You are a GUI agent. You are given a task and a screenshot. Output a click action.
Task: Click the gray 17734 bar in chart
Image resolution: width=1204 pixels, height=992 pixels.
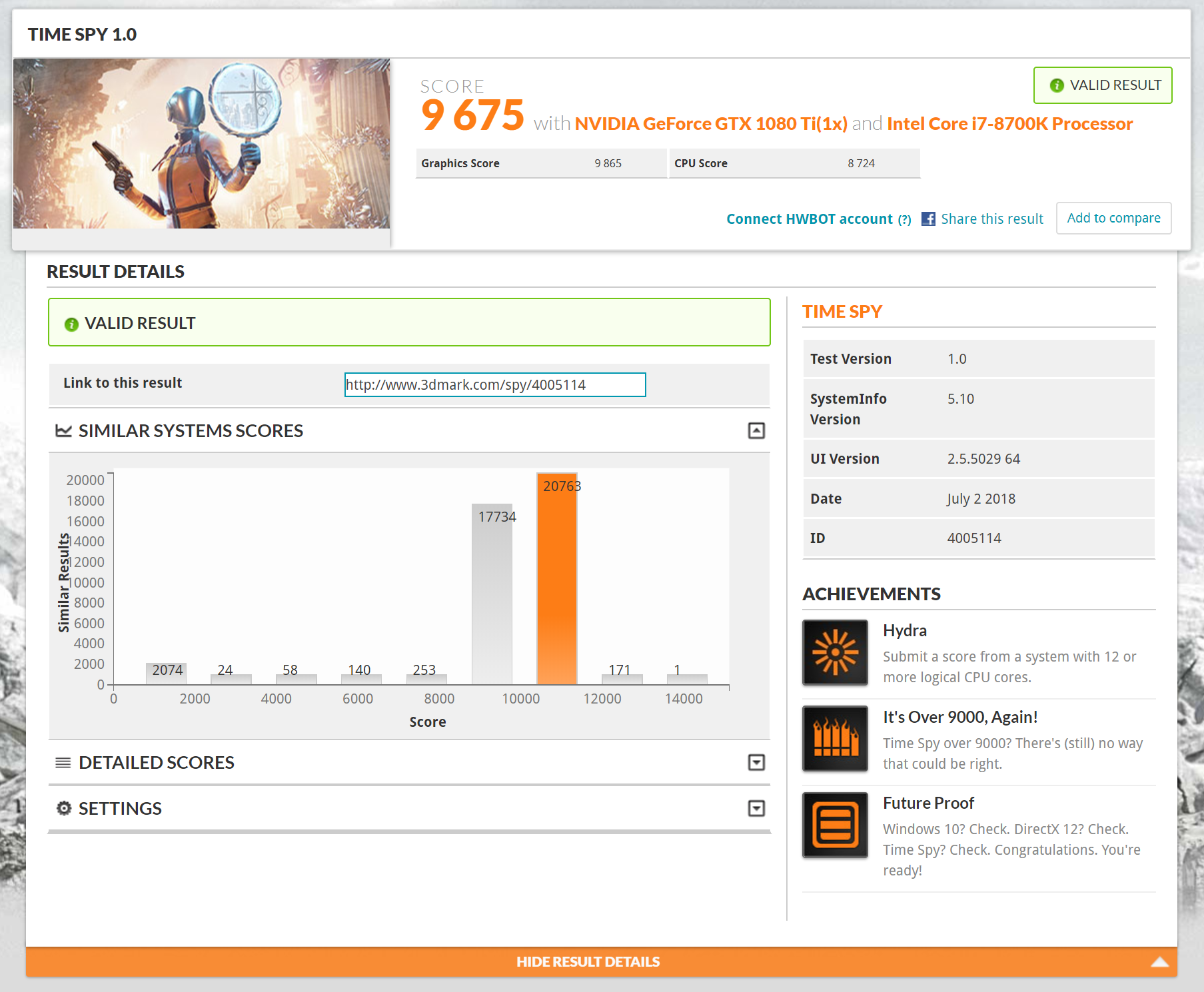492,594
